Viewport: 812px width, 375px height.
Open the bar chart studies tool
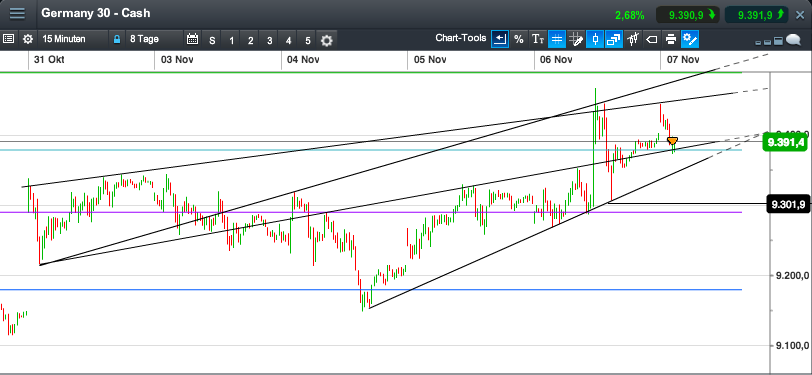pyautogui.click(x=632, y=39)
